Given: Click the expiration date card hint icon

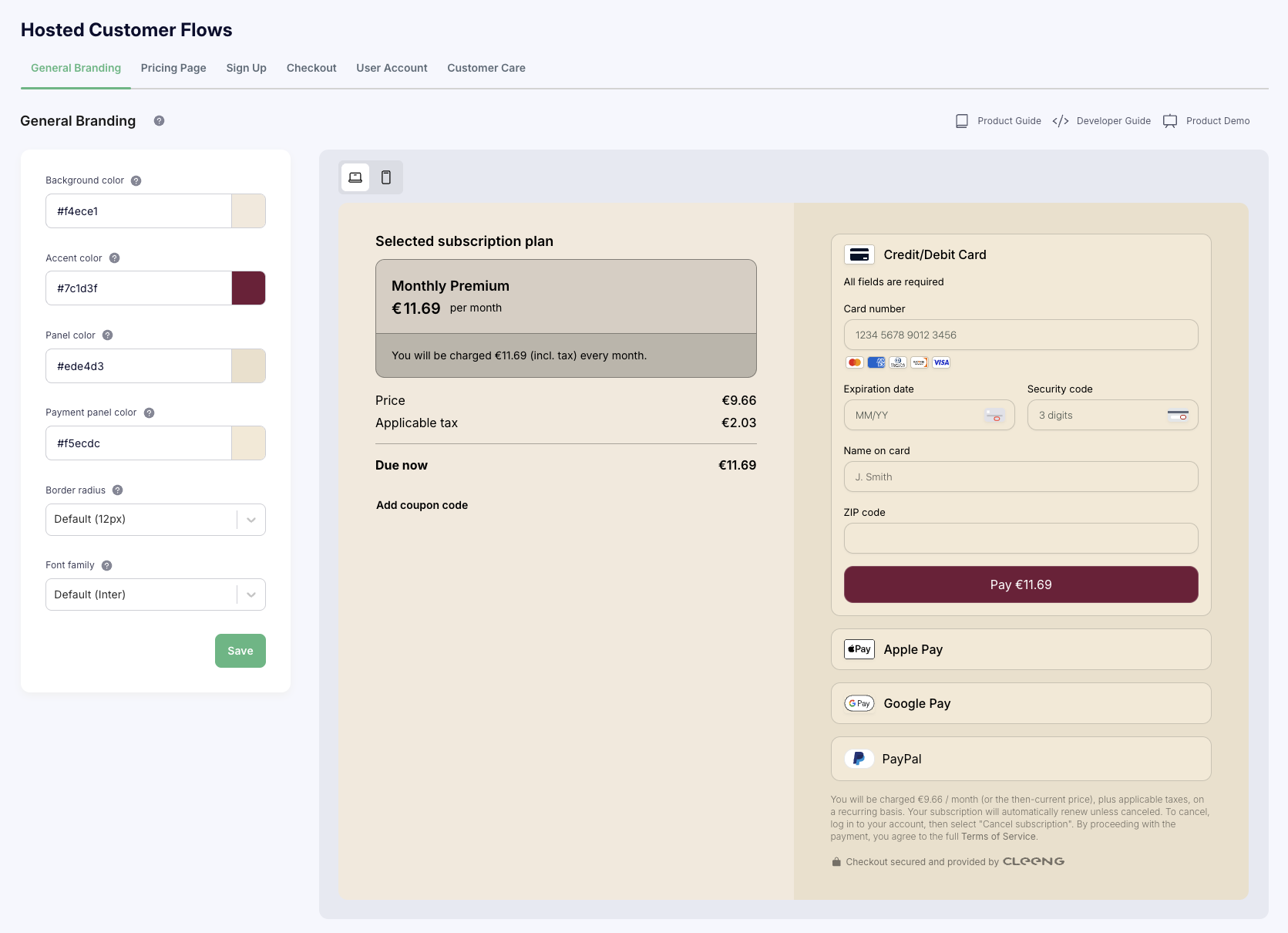Looking at the screenshot, I should (994, 416).
